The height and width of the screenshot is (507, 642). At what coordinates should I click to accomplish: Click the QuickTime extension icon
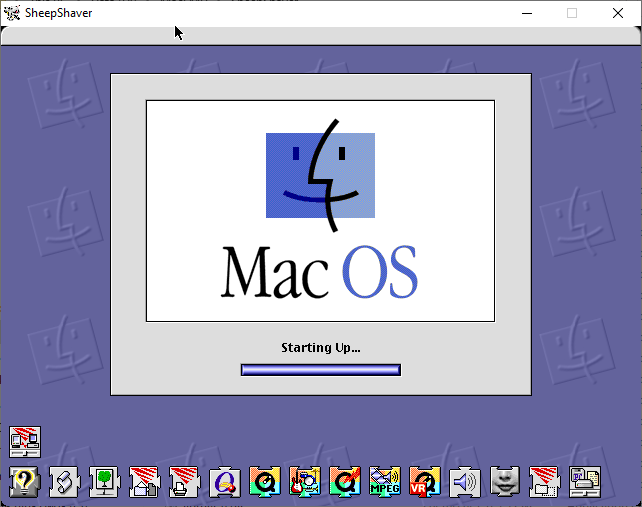coord(265,482)
